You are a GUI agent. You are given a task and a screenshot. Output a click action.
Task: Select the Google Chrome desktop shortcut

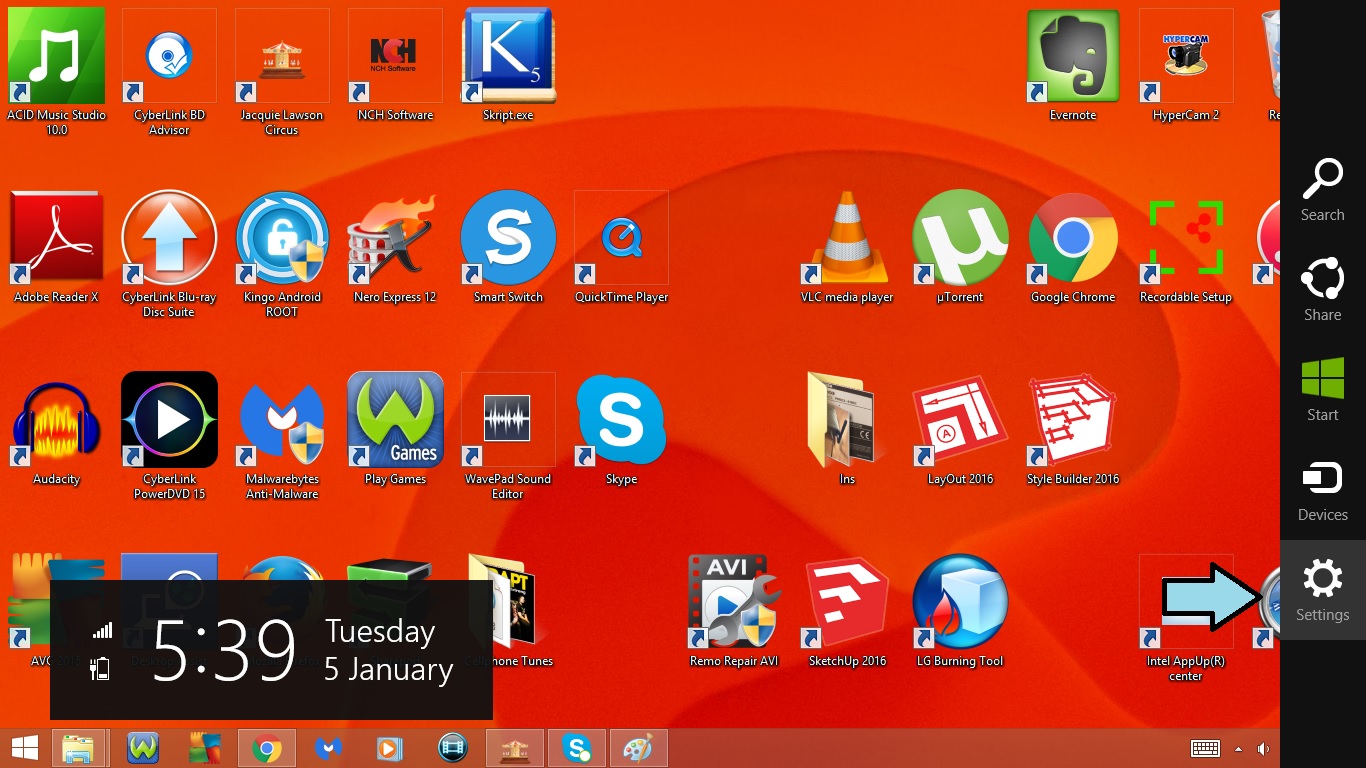[1073, 240]
